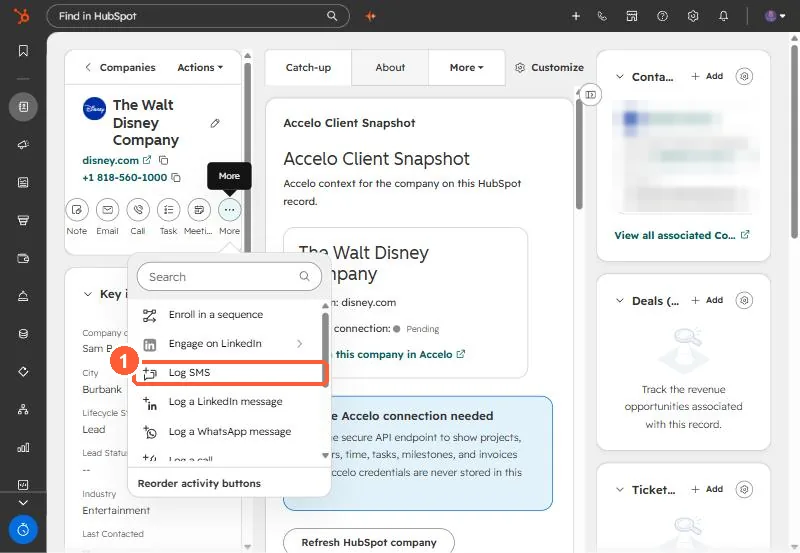Go back to Companies list
800x553 pixels.
(x=120, y=67)
